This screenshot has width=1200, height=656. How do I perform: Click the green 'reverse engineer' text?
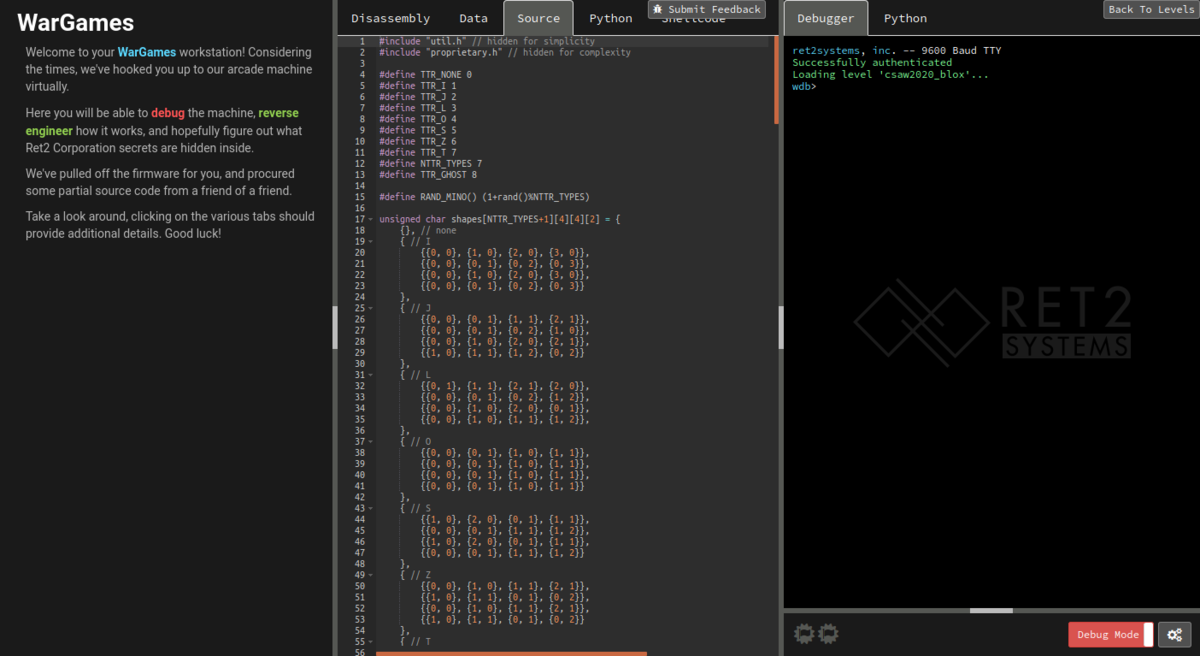click(x=162, y=122)
